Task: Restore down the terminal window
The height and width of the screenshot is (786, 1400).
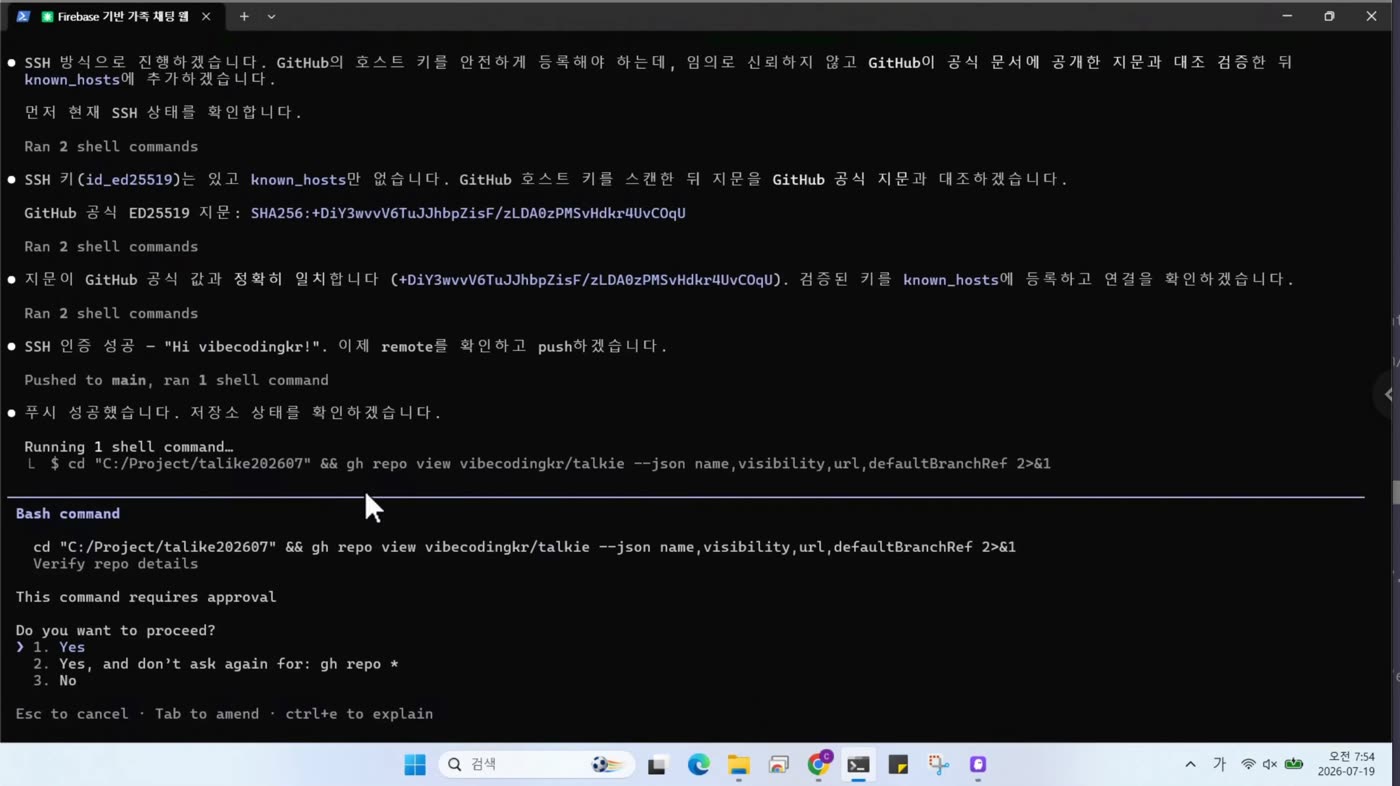Action: 1329,16
